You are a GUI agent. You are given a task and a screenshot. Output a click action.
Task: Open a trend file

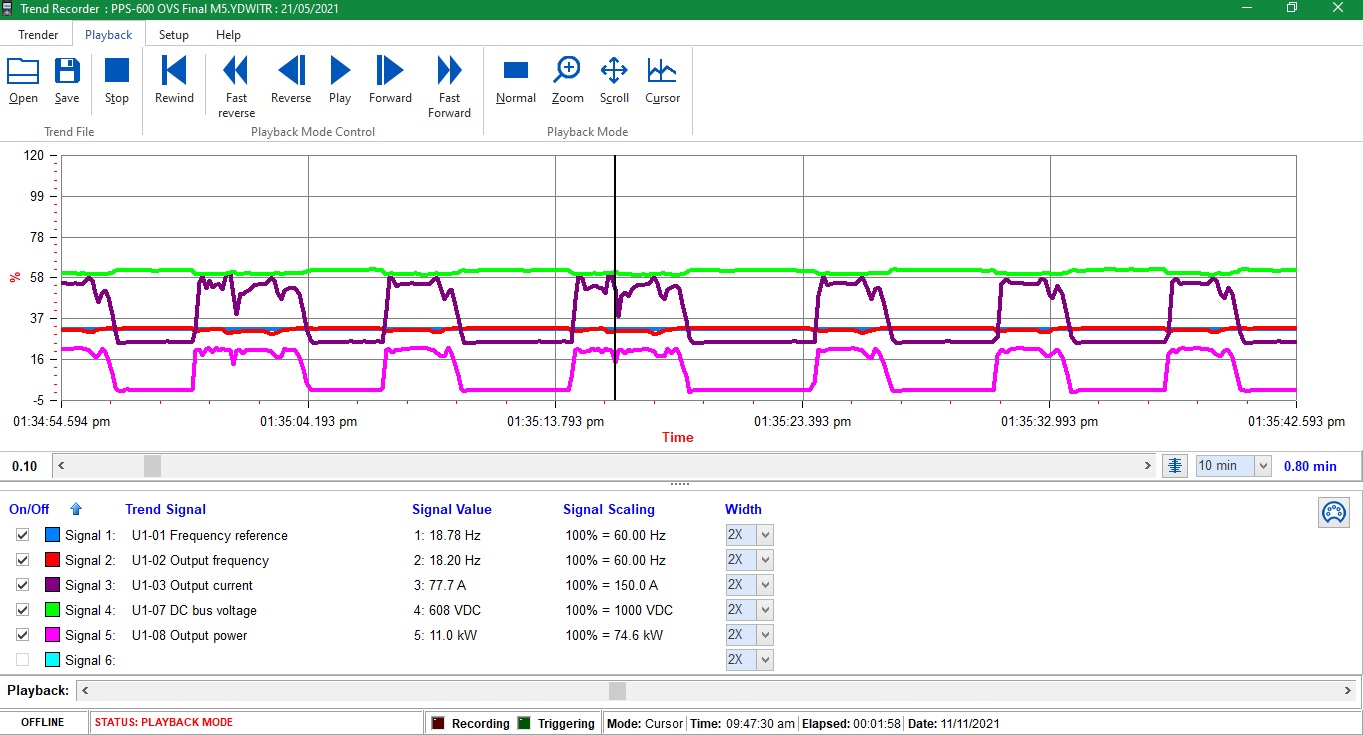[x=23, y=81]
